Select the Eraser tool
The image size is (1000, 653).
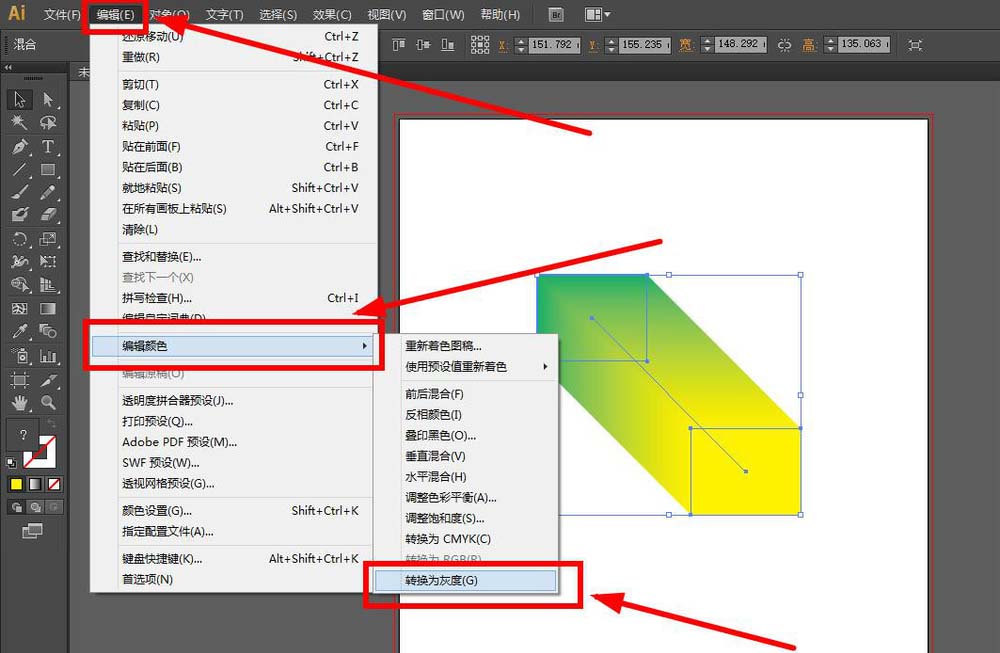[x=46, y=214]
